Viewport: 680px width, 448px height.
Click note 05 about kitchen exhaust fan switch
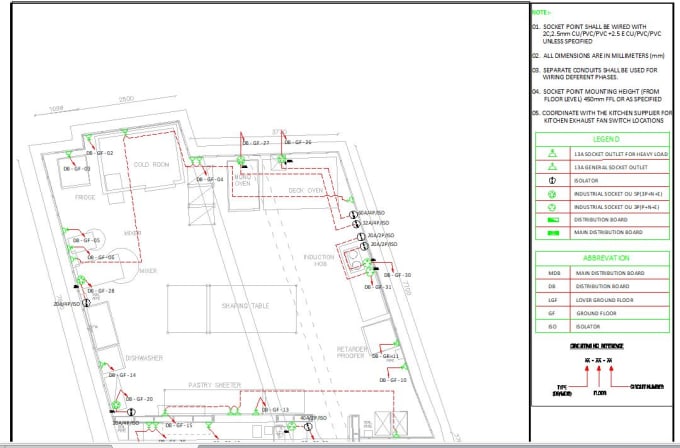tap(602, 117)
